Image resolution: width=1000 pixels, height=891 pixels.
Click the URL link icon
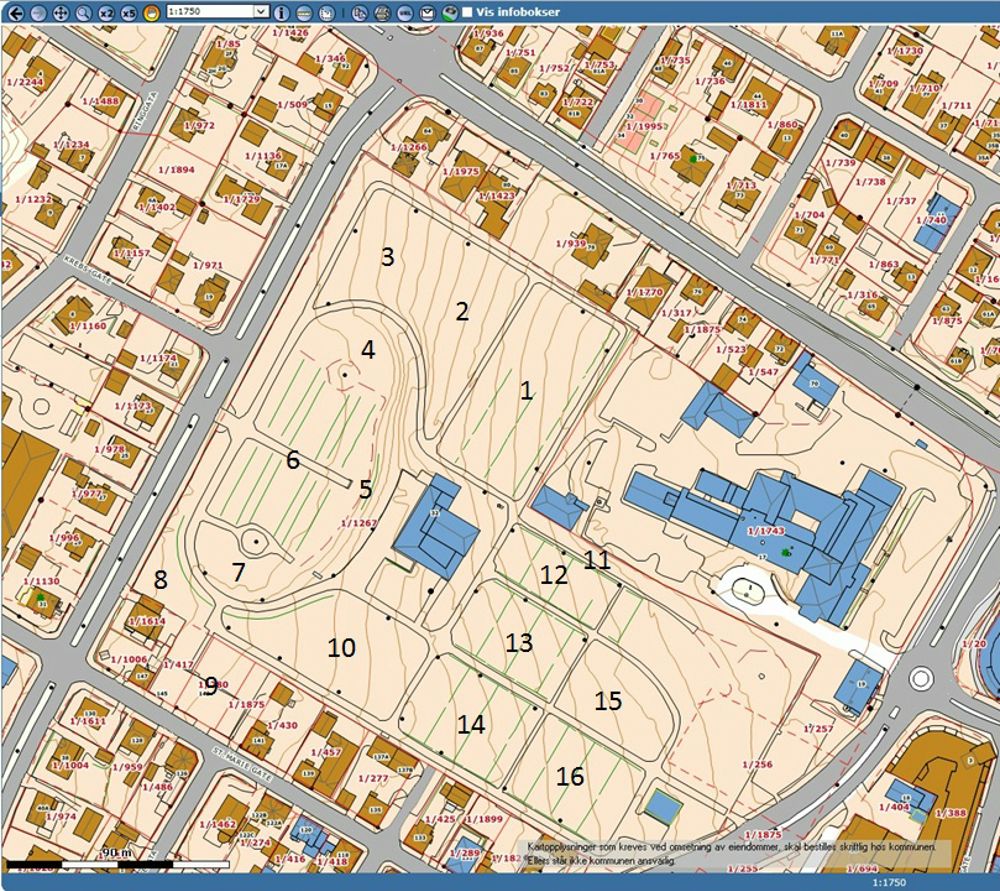click(405, 12)
